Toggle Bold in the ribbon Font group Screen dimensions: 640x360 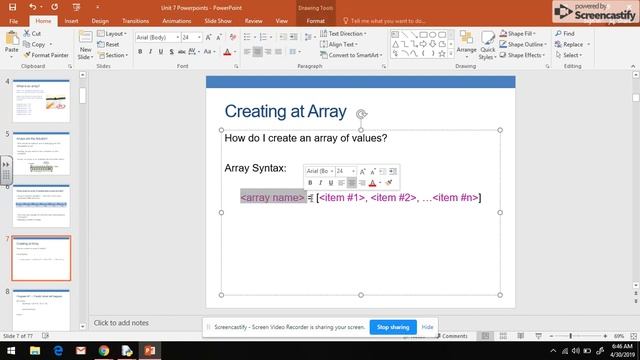click(x=140, y=52)
